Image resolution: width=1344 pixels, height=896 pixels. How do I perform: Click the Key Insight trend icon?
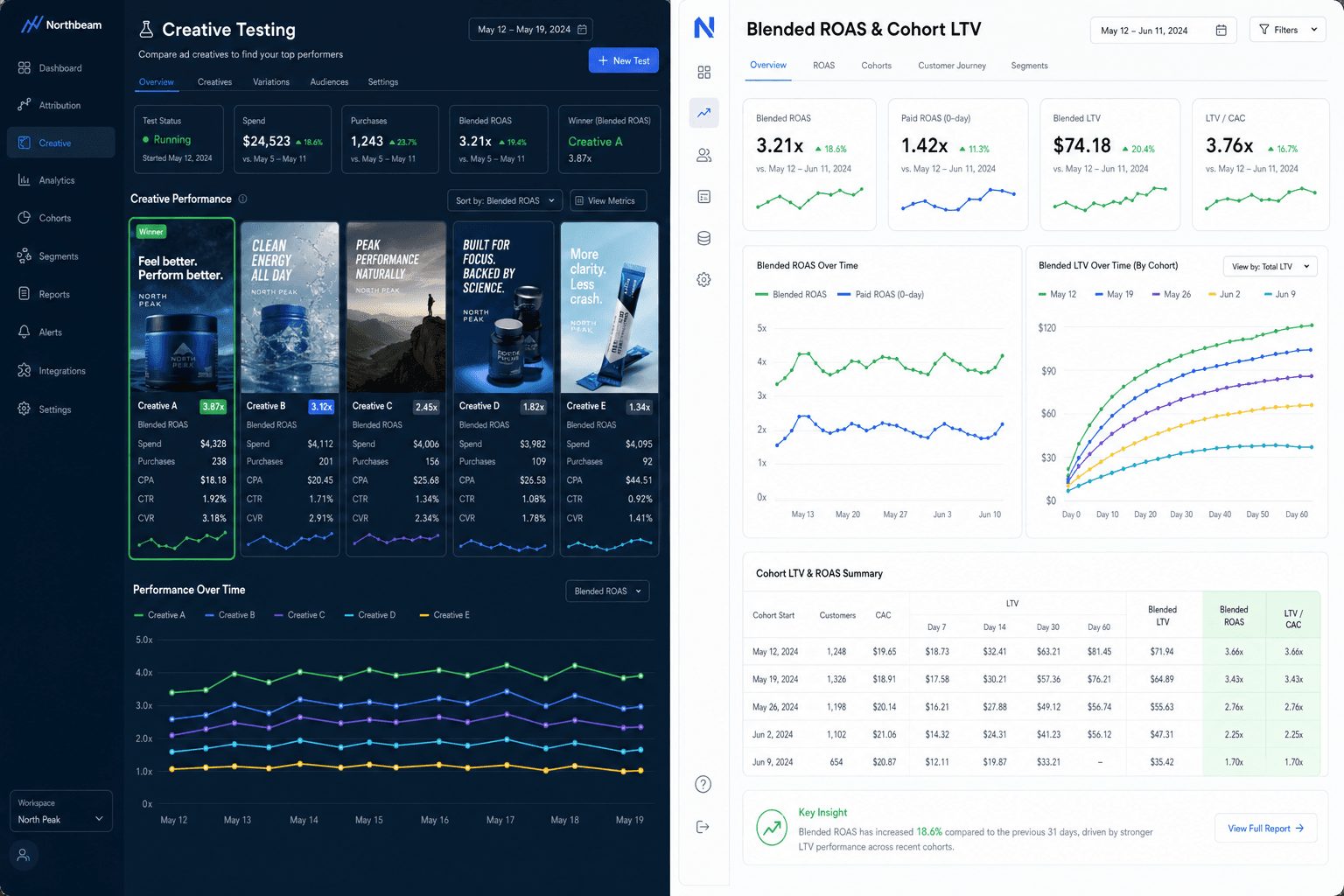coord(772,827)
